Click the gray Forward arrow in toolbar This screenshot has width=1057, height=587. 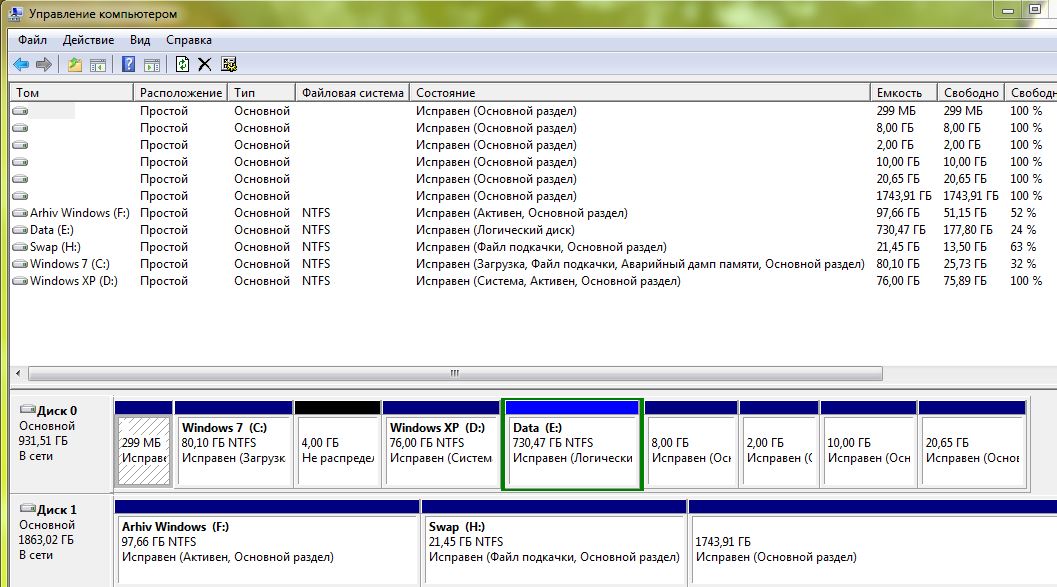coord(43,65)
